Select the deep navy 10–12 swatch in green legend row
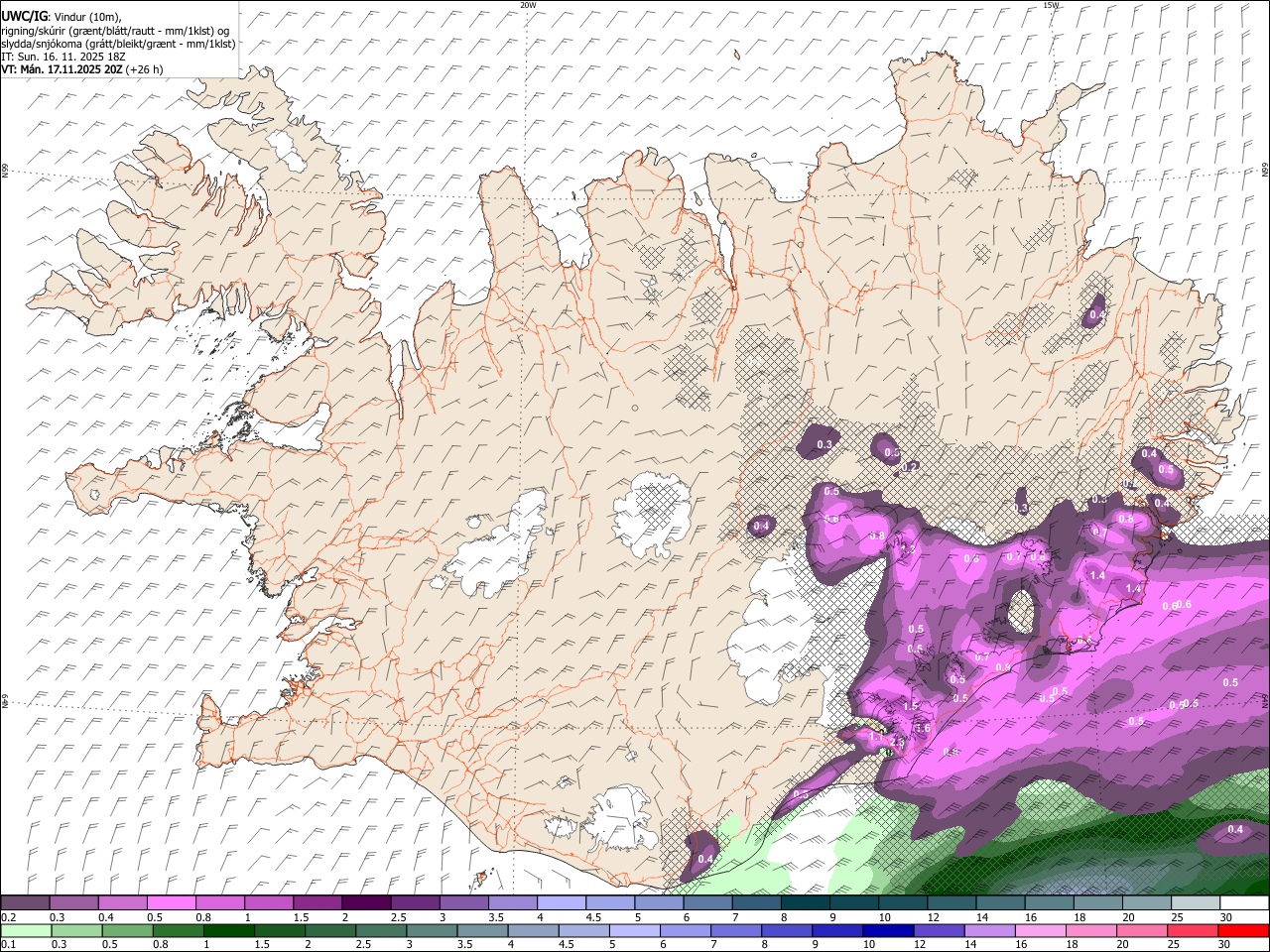Viewport: 1270px width, 952px height. pyautogui.click(x=888, y=930)
